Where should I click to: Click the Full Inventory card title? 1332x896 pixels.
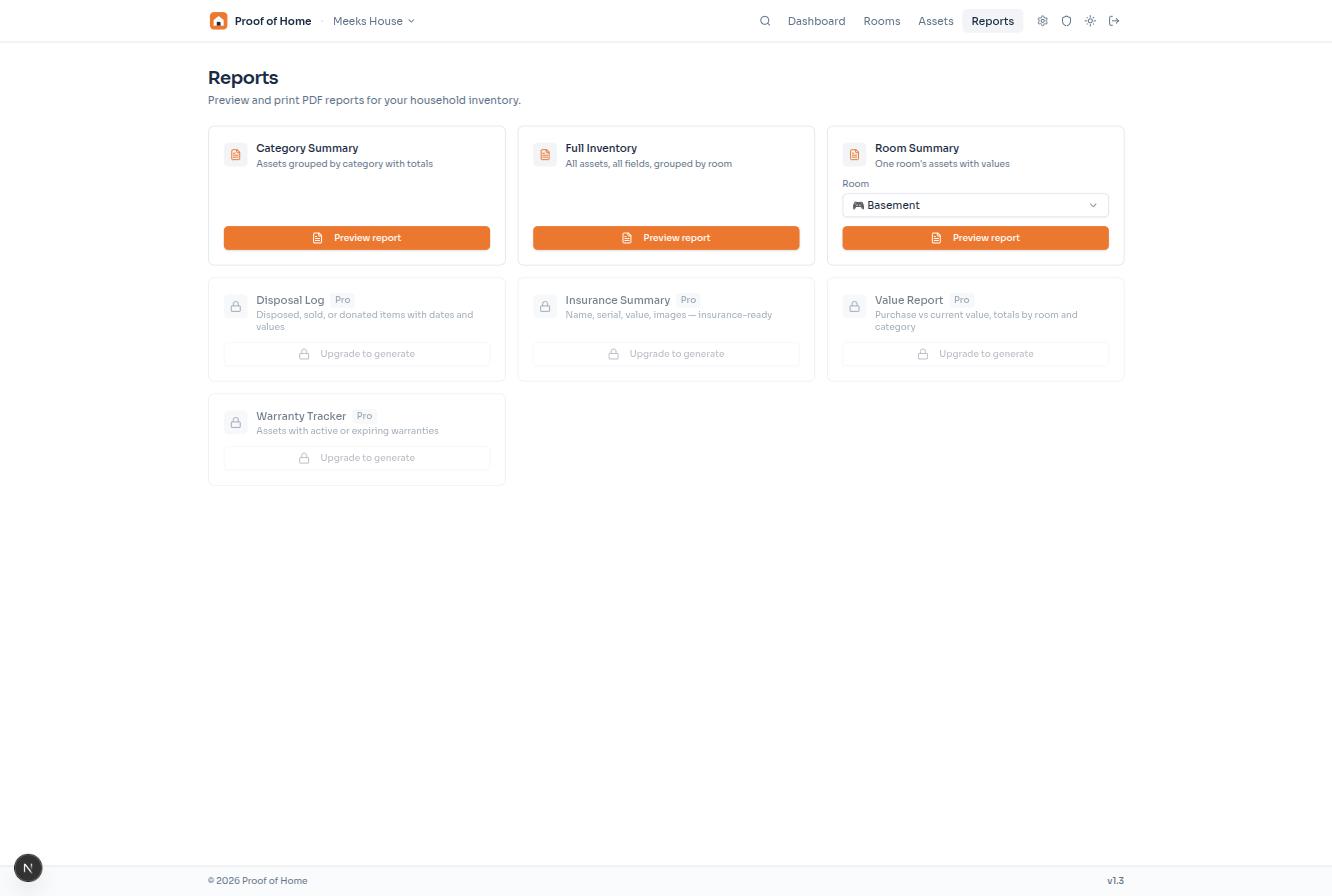tap(601, 148)
